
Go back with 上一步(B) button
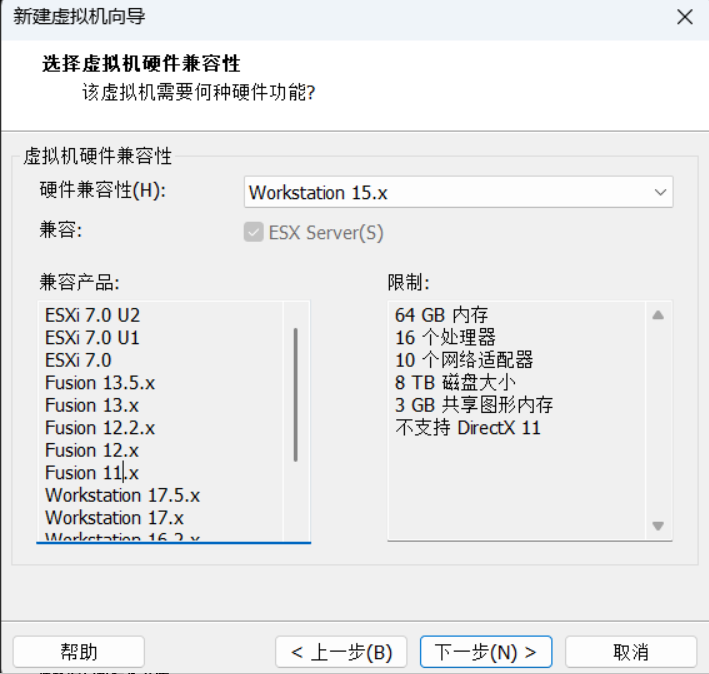coord(342,652)
